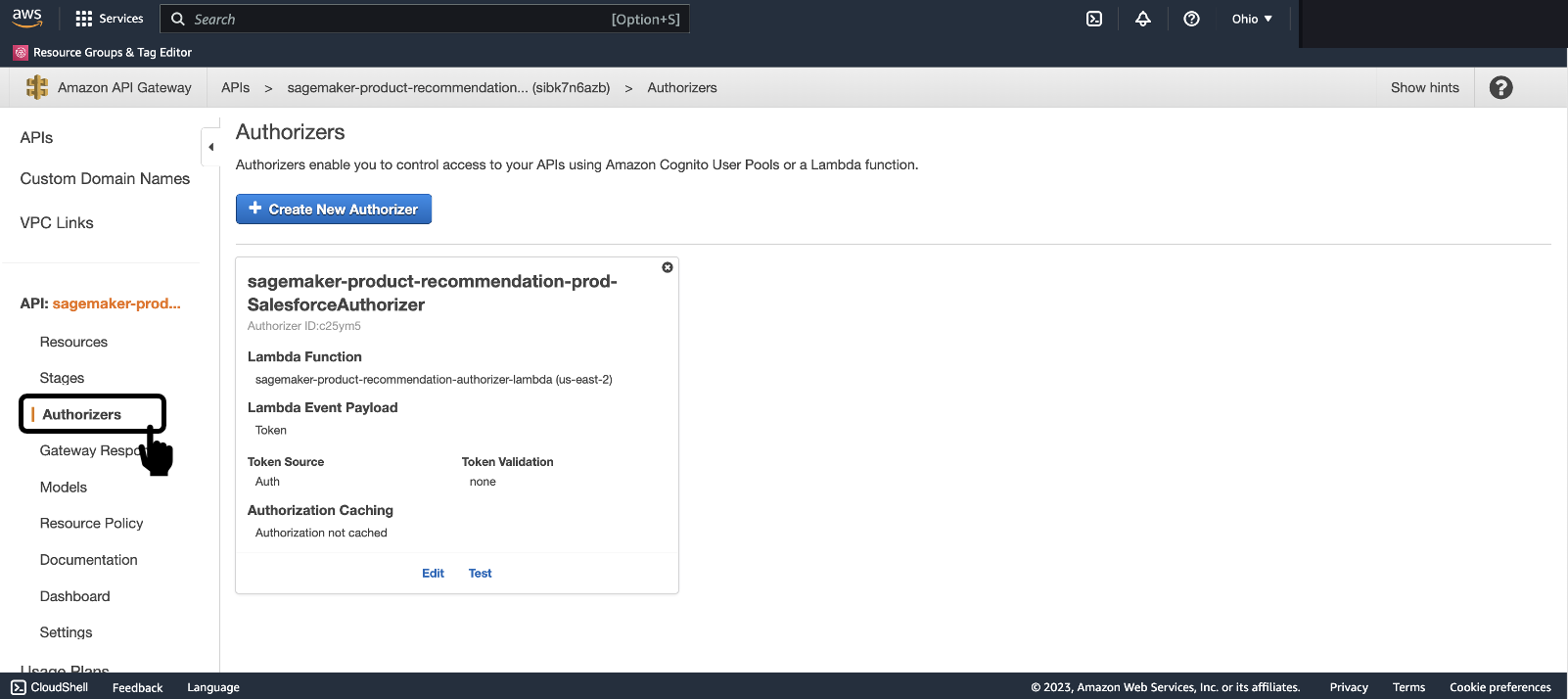Open the sagemaker-product-recommendation breadcrumb
The image size is (1568, 699).
(448, 87)
